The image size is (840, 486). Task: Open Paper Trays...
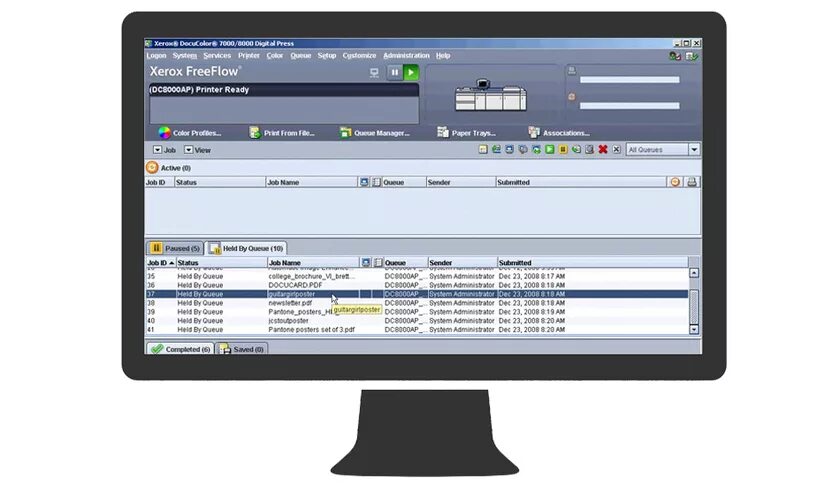pos(466,133)
